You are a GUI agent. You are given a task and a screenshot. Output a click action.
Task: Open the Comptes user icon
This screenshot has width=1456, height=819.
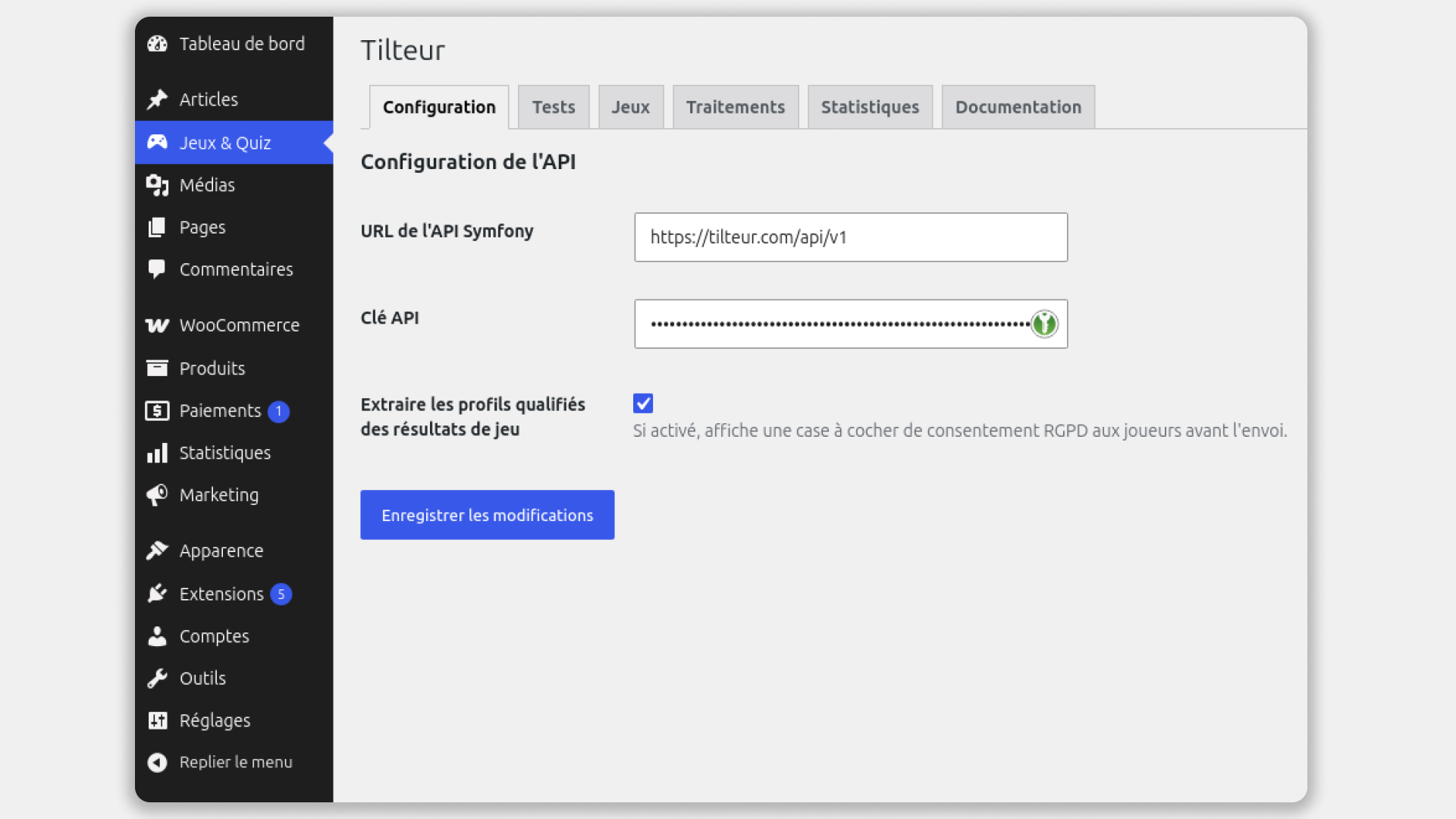157,636
